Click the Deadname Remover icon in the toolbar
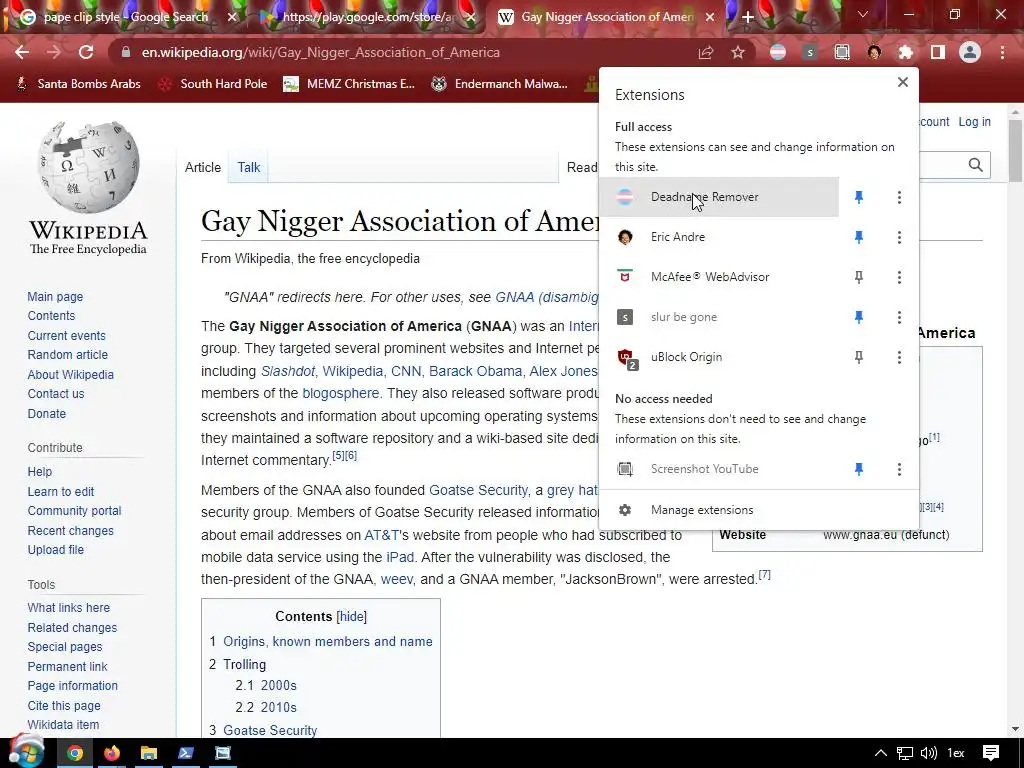 click(778, 52)
